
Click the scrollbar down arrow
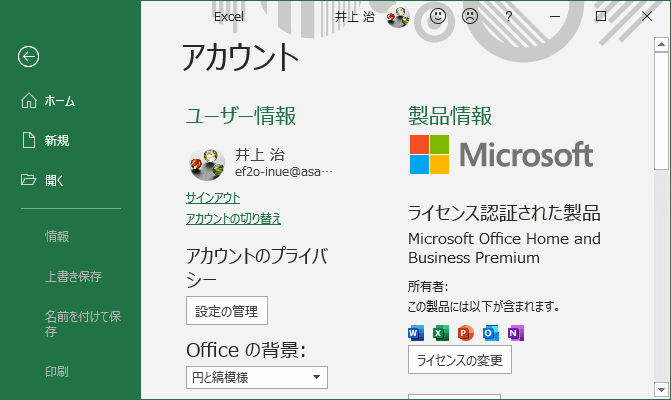pyautogui.click(x=661, y=390)
